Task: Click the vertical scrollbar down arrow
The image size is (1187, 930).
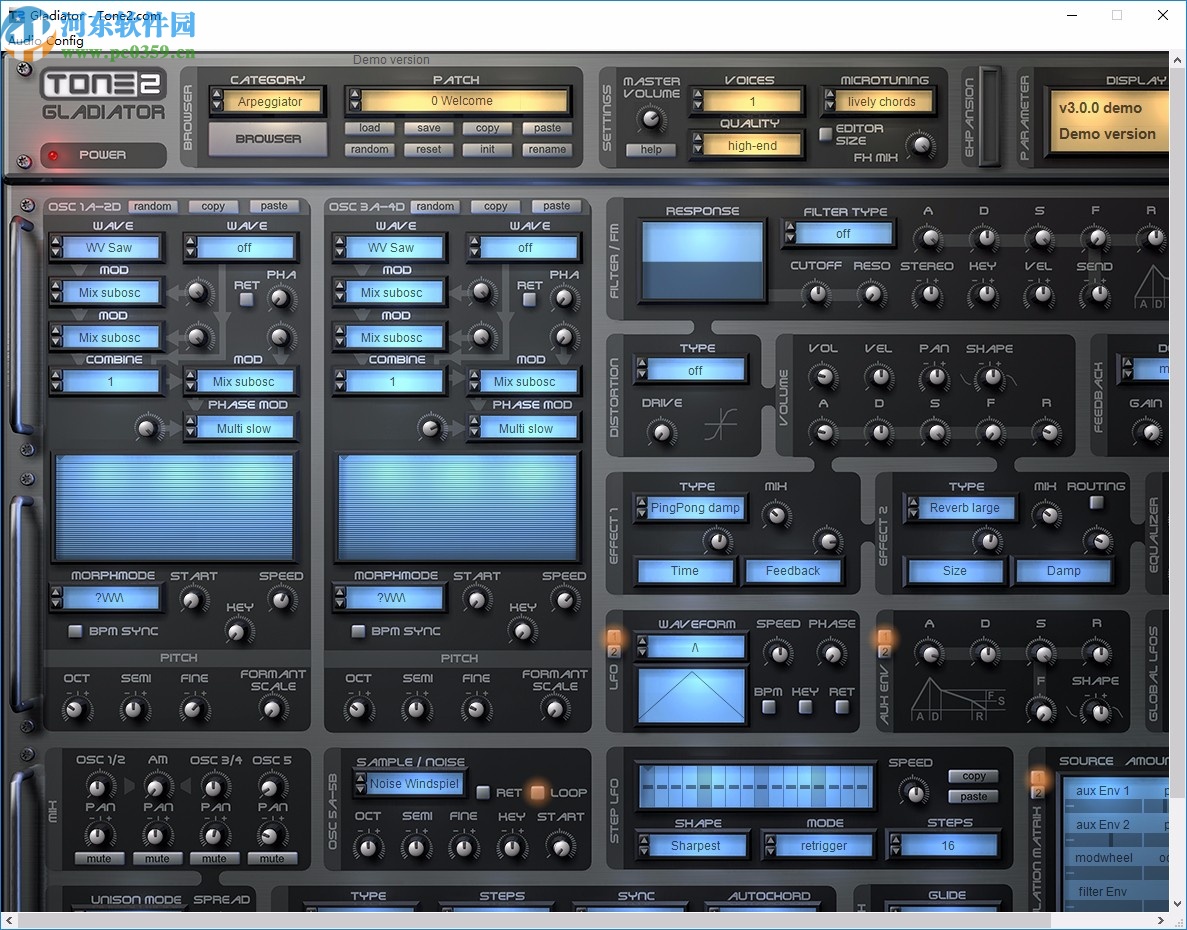Action: click(x=1178, y=904)
